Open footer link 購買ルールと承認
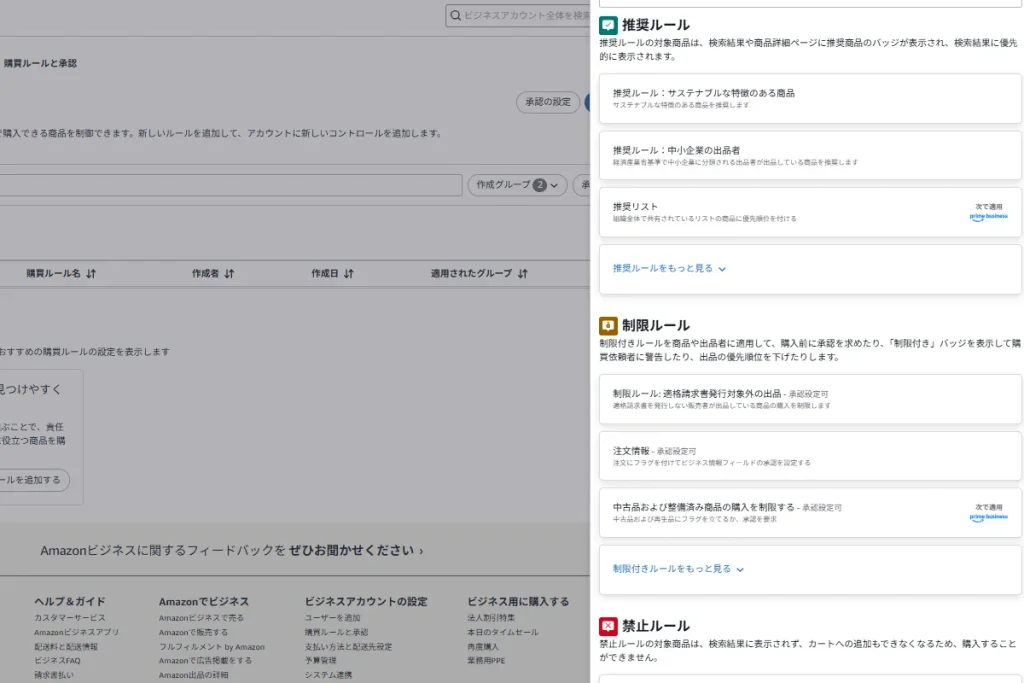This screenshot has width=1024, height=683. pos(336,632)
